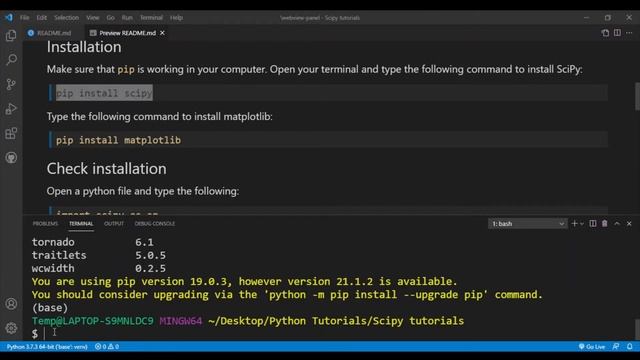Click the 'traitlets 5.0.5' terminal row
The height and width of the screenshot is (360, 640).
(x=99, y=255)
